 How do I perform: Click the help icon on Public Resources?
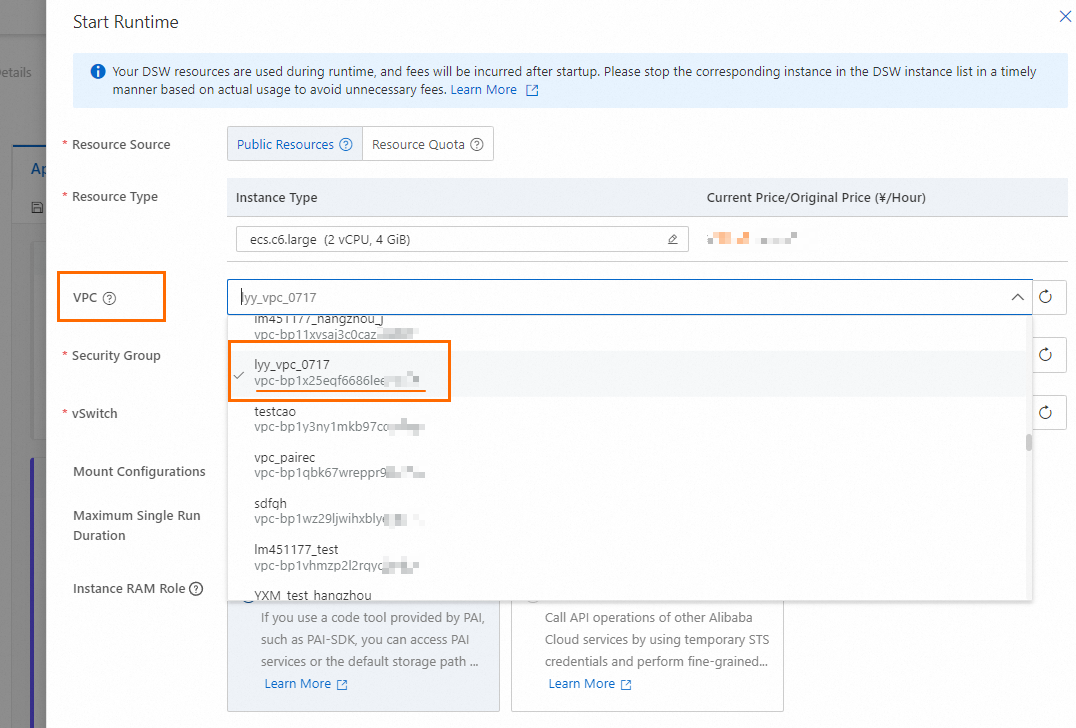[346, 145]
